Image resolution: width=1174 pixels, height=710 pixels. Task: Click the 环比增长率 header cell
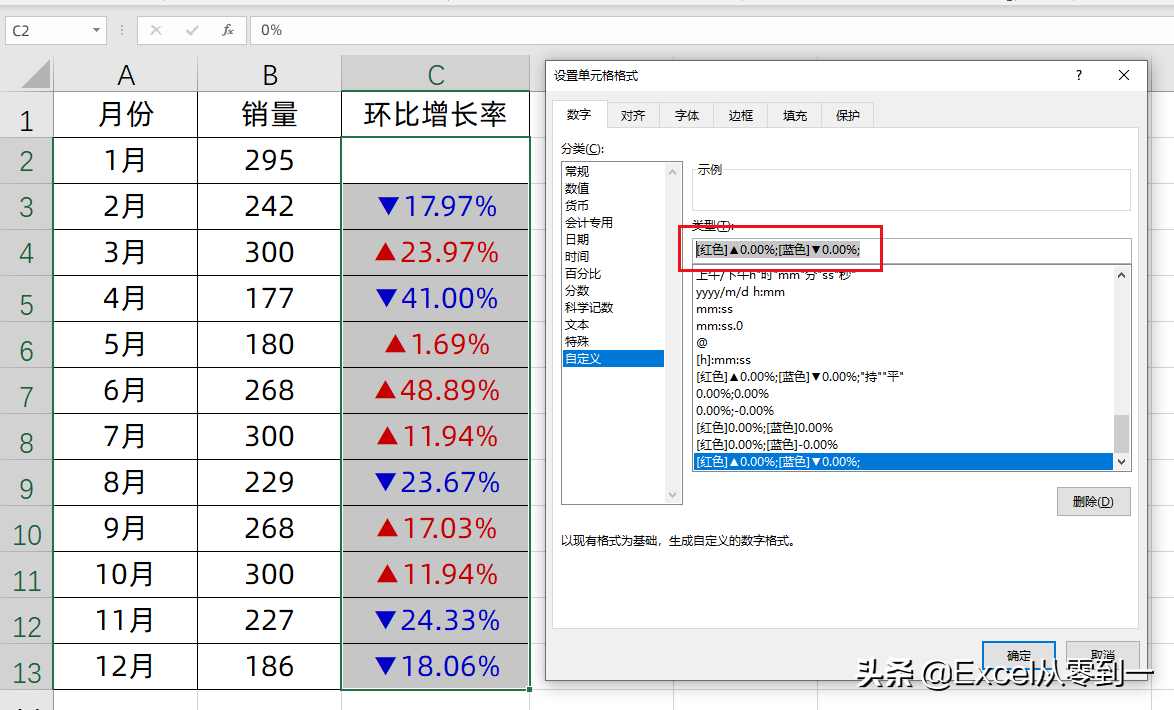point(436,115)
